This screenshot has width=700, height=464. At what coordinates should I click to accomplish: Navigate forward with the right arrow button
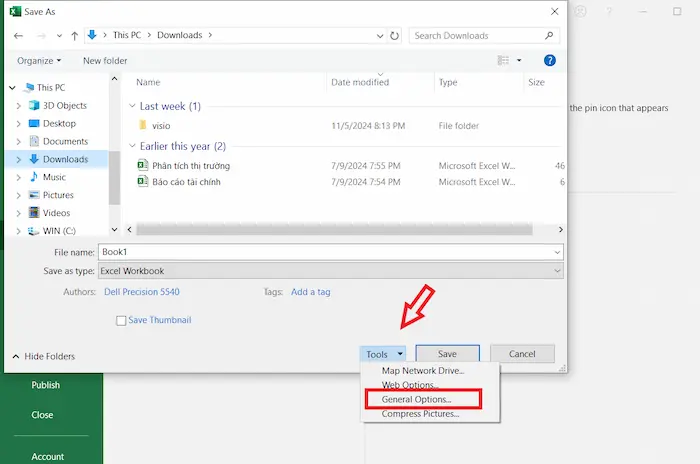(x=41, y=36)
